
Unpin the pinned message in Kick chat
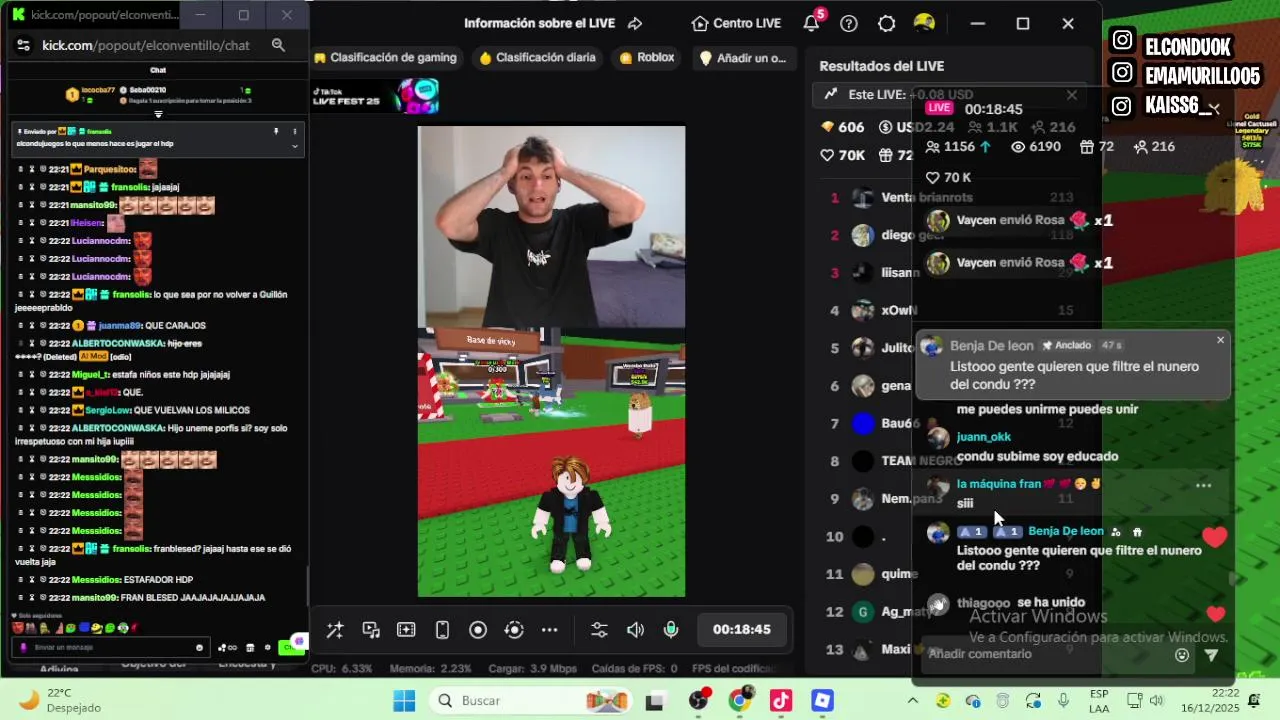coord(276,131)
